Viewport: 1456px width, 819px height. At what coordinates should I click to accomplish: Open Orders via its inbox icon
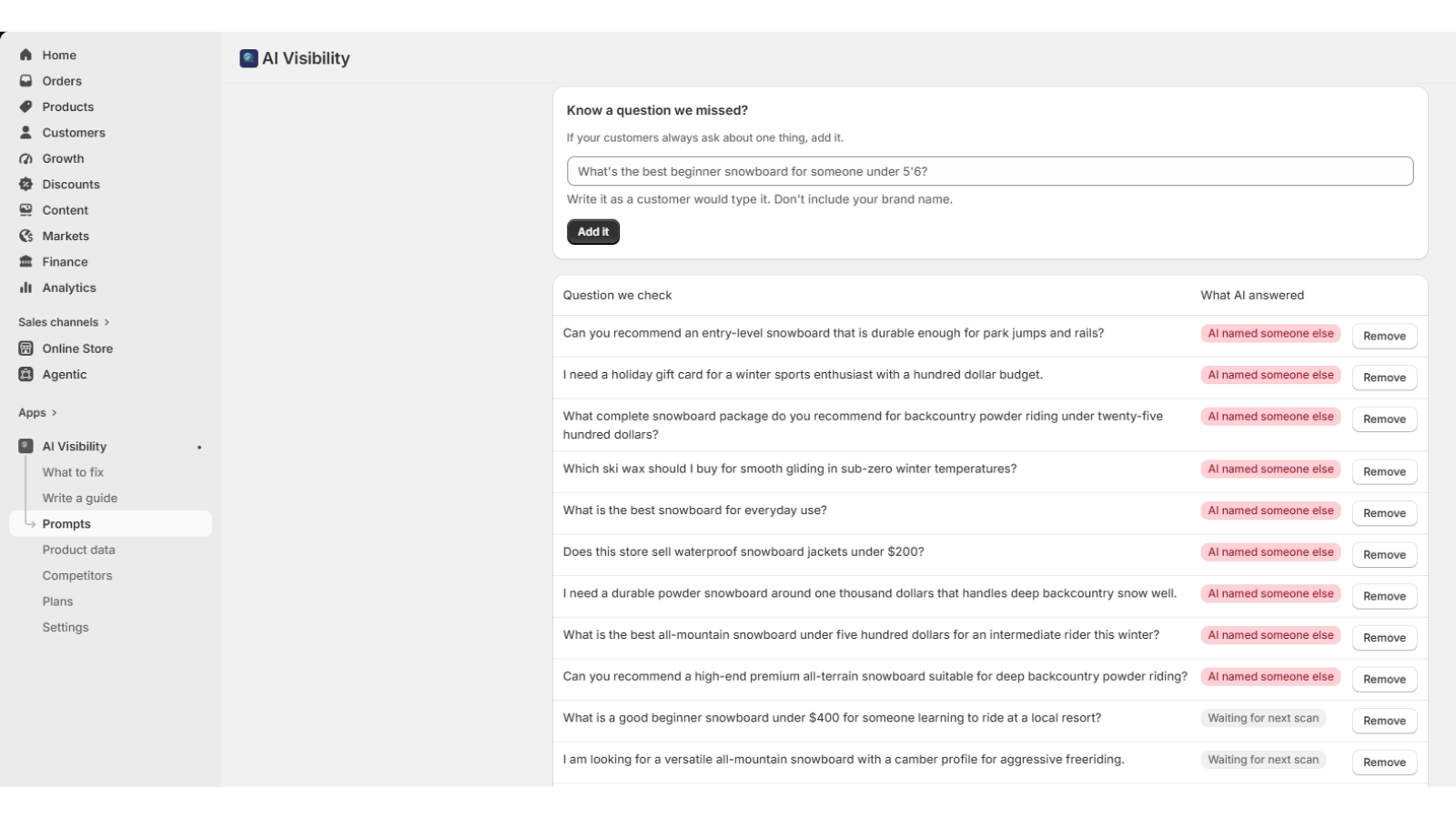coord(25,81)
